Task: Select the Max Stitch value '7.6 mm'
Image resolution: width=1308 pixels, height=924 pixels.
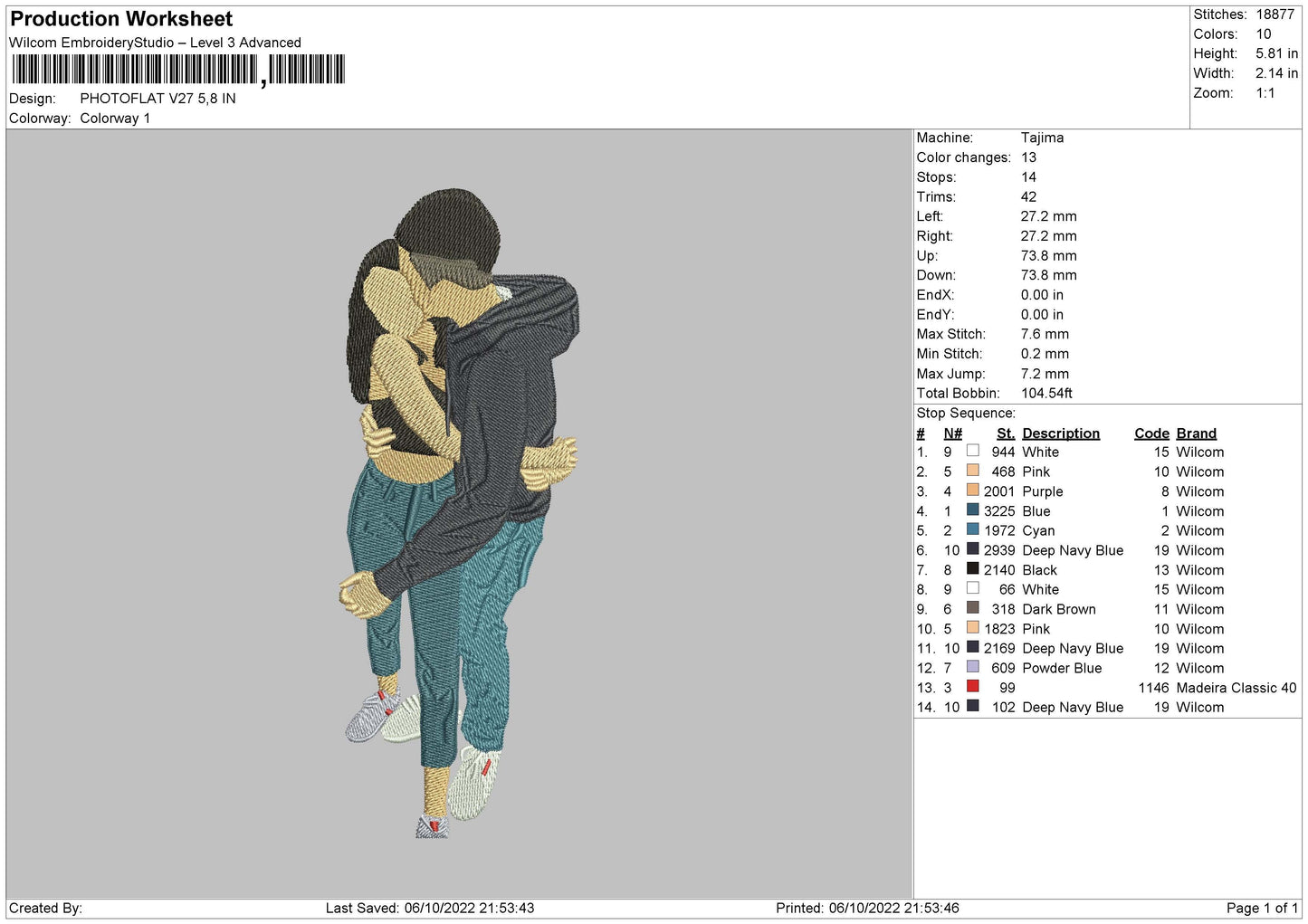Action: click(1045, 334)
